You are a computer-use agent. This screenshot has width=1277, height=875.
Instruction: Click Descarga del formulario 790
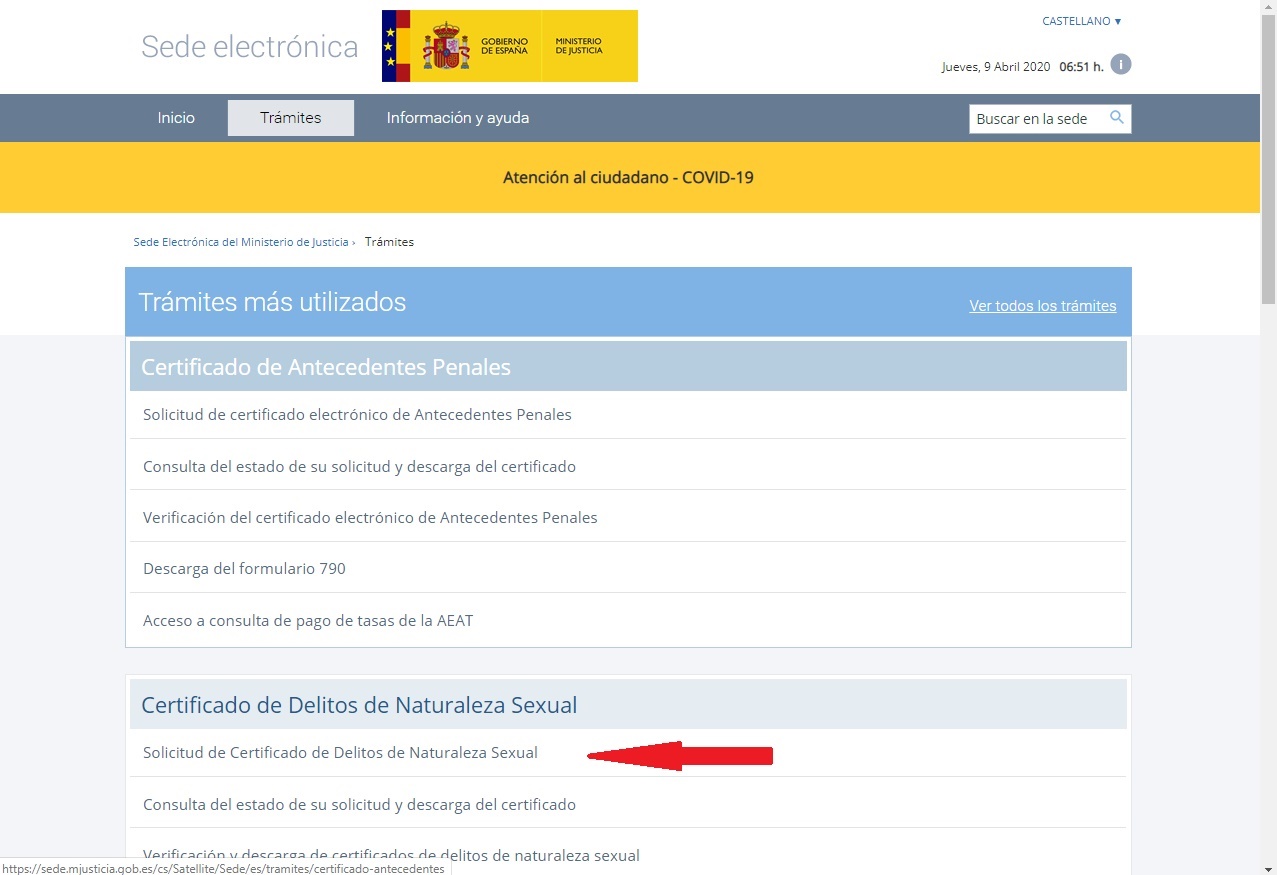244,569
